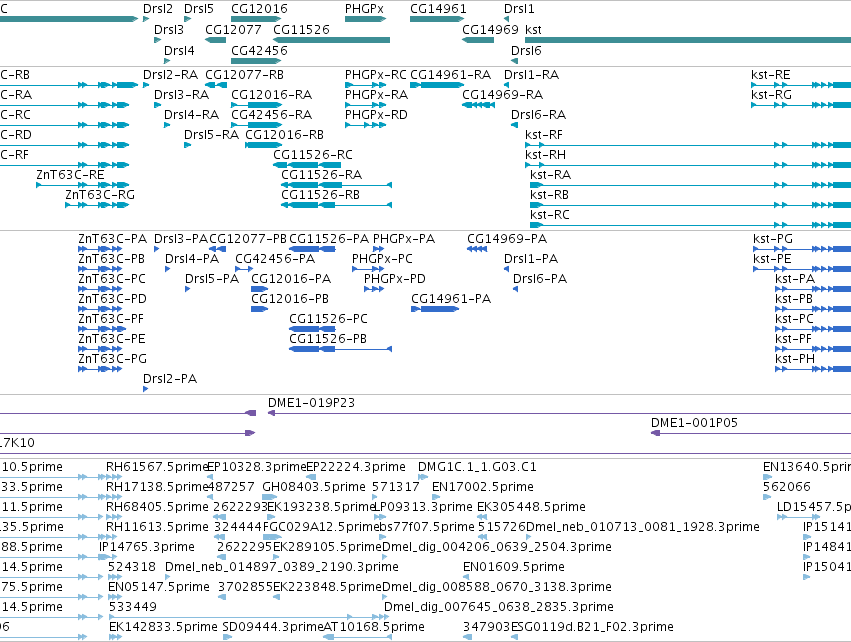Select EST DMG1C.1_1.G03.C1
Viewport: 851px width, 642px height.
click(477, 467)
